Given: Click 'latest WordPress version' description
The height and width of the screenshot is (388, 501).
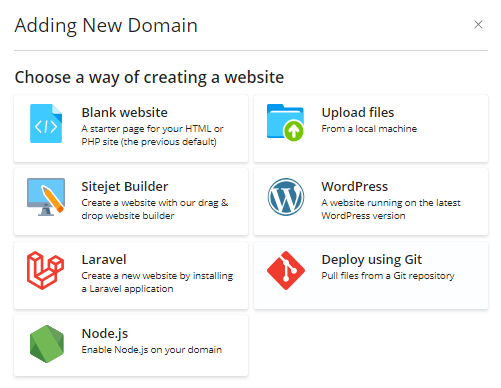Looking at the screenshot, I should pos(391,209).
